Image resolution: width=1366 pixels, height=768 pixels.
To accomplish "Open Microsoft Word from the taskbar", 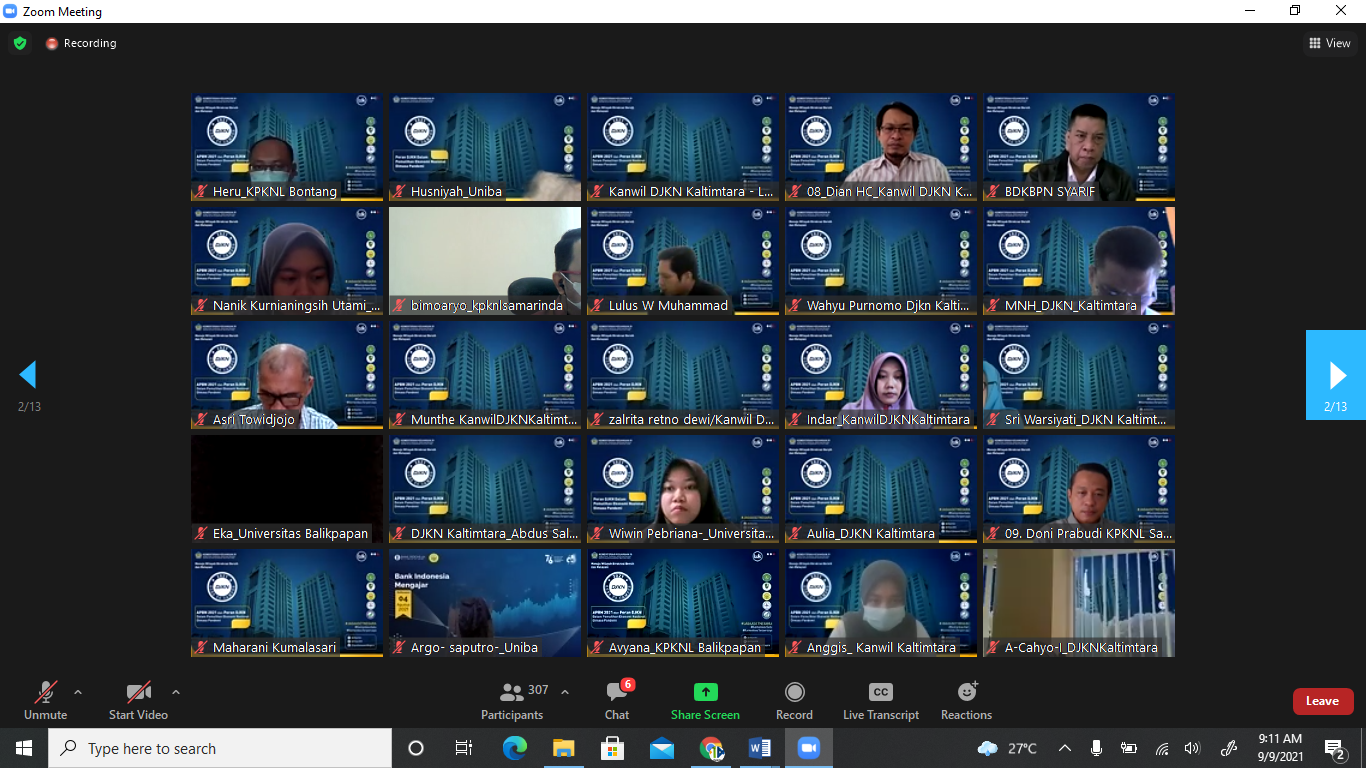I will tap(759, 748).
